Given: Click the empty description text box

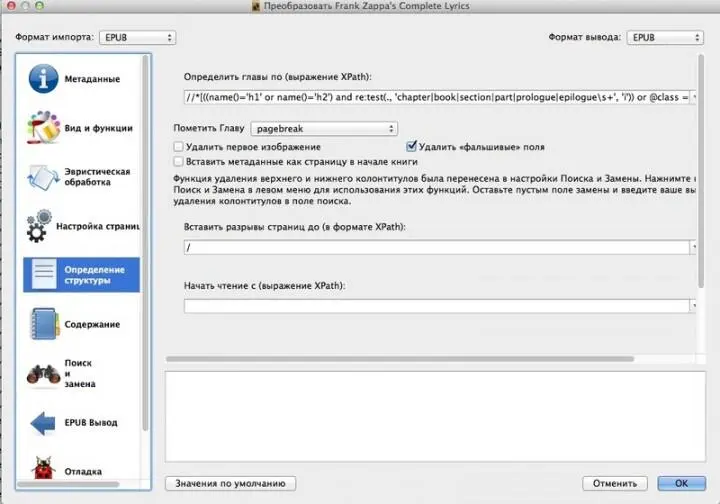Looking at the screenshot, I should 435,416.
